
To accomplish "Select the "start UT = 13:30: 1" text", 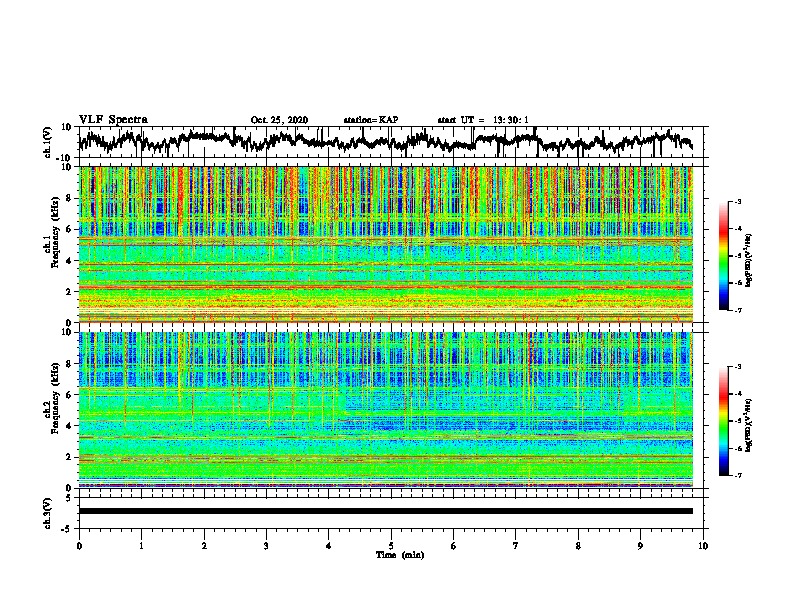I will [483, 120].
